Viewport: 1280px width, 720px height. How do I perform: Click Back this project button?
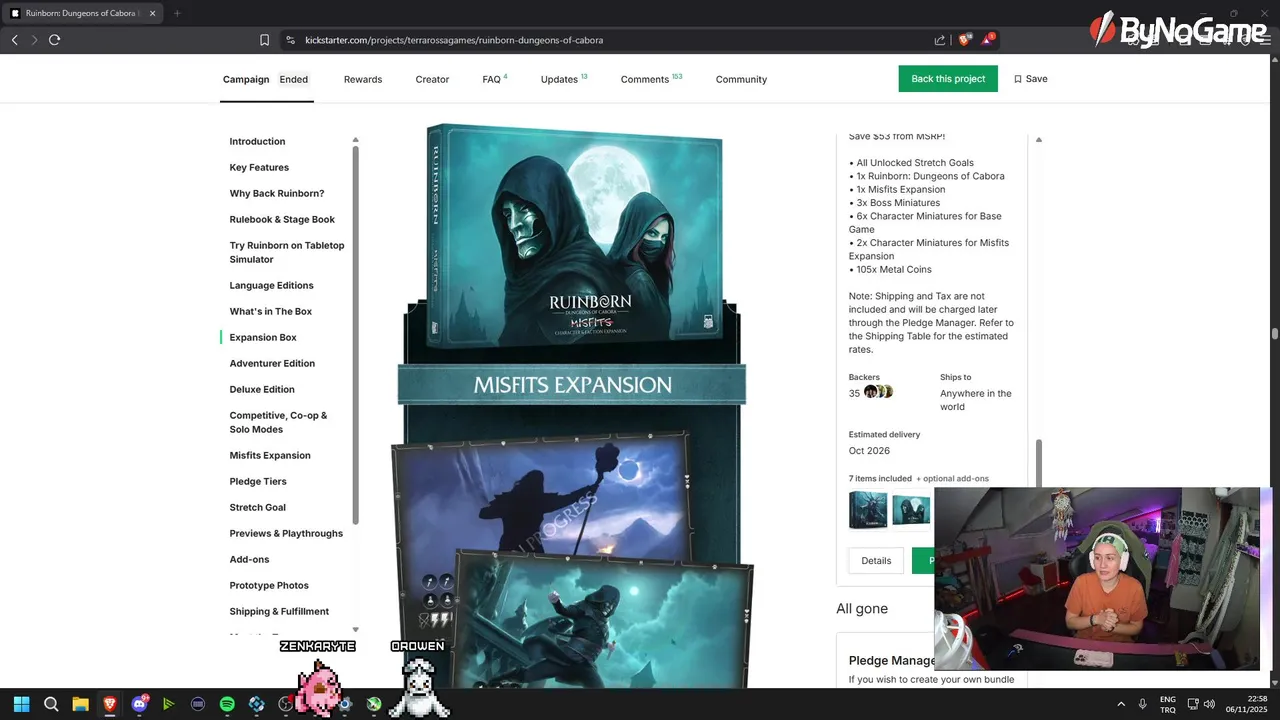948,79
